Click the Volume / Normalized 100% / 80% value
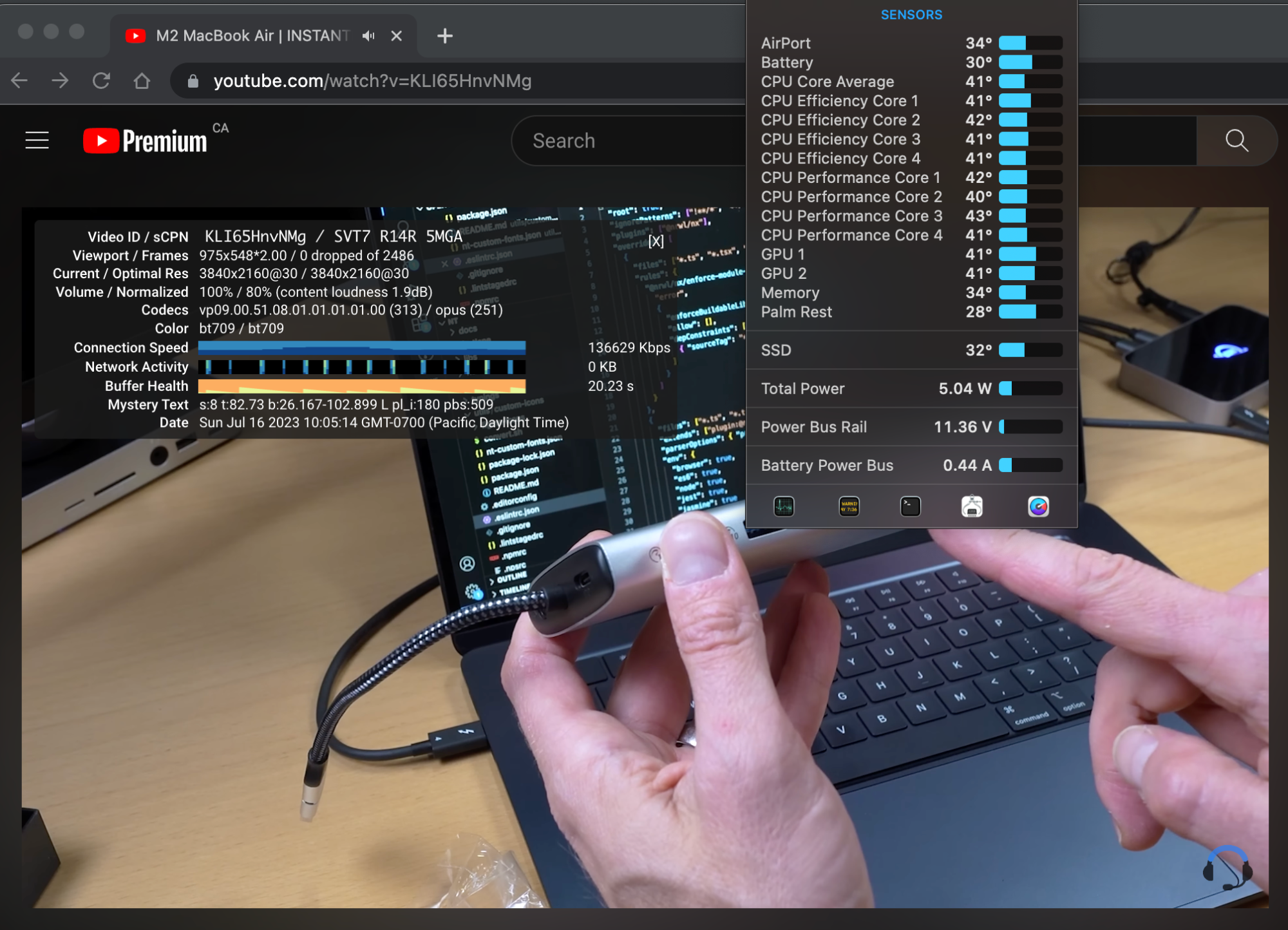Viewport: 1288px width, 930px height. click(316, 292)
